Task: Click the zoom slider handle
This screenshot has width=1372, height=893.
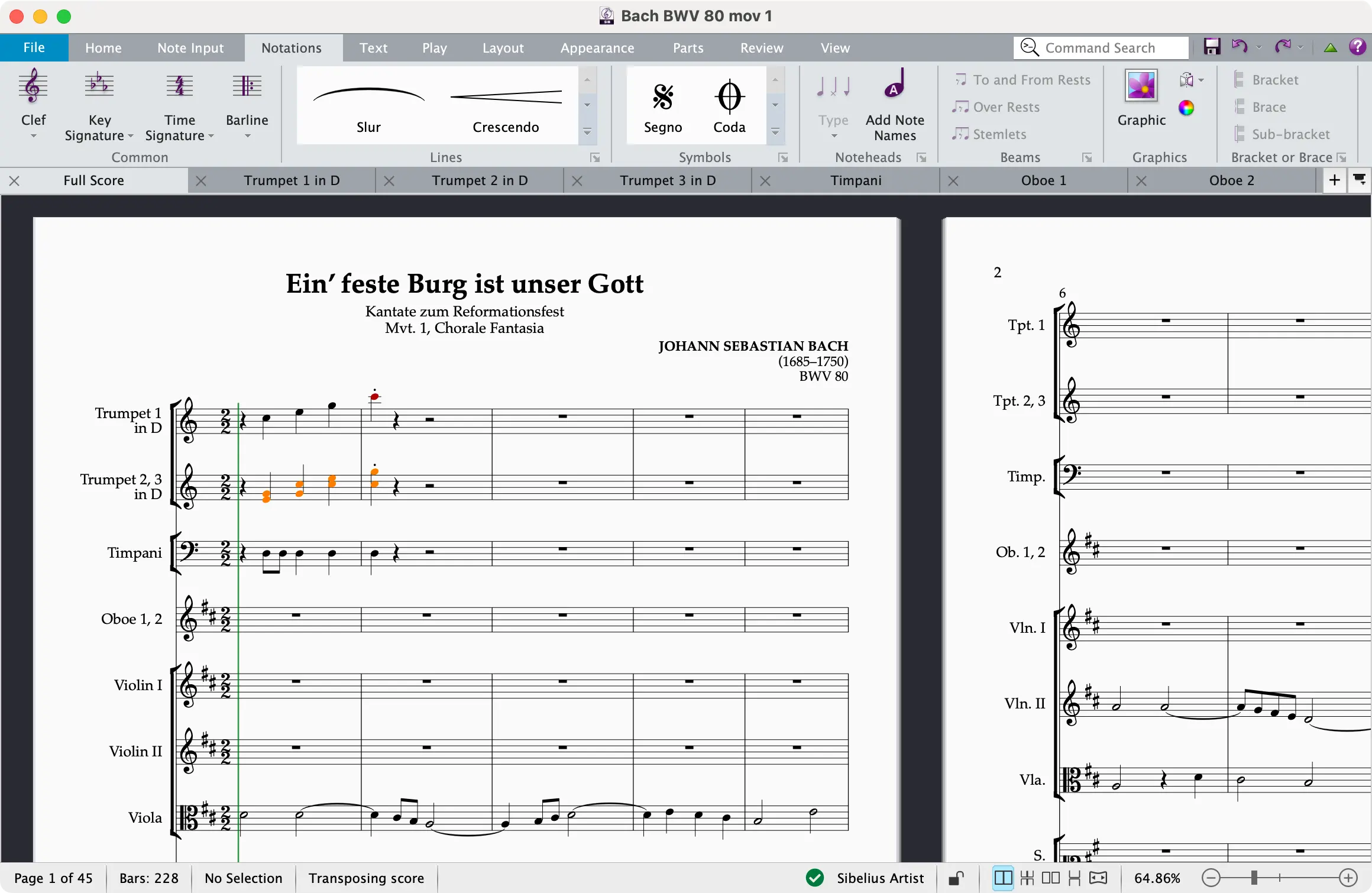Action: tap(1254, 878)
